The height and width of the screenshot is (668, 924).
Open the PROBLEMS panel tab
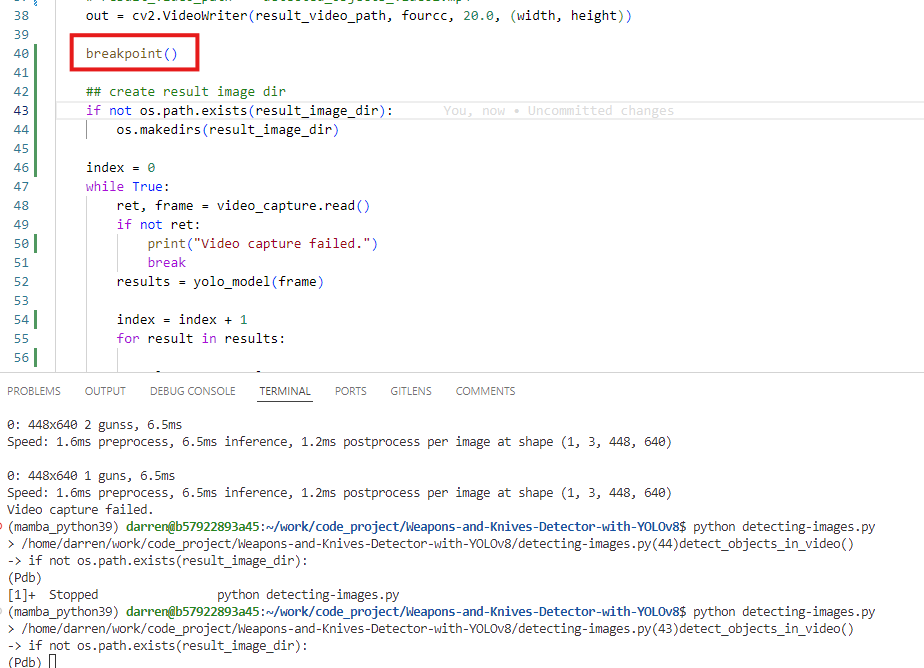(34, 391)
